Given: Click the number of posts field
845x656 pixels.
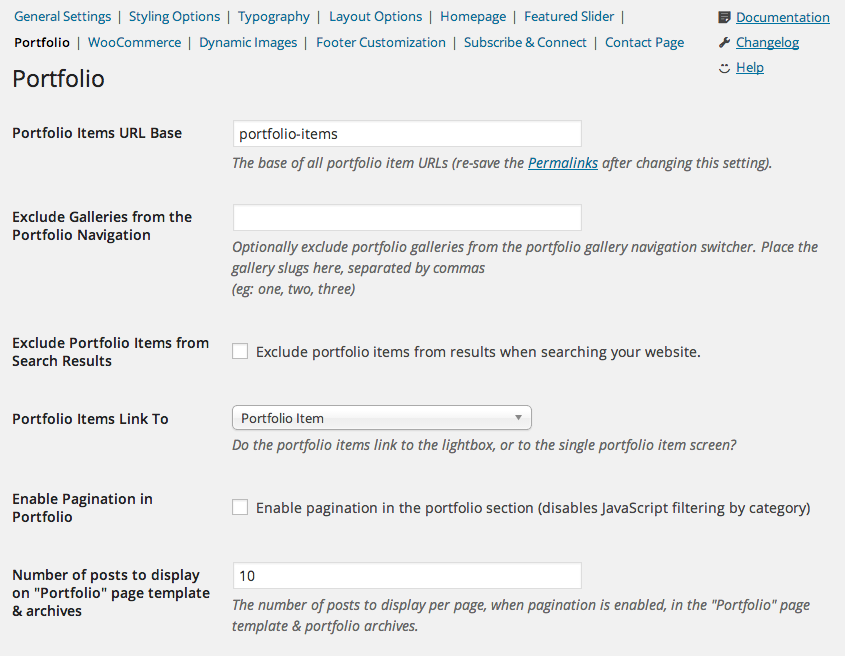Looking at the screenshot, I should [x=406, y=575].
